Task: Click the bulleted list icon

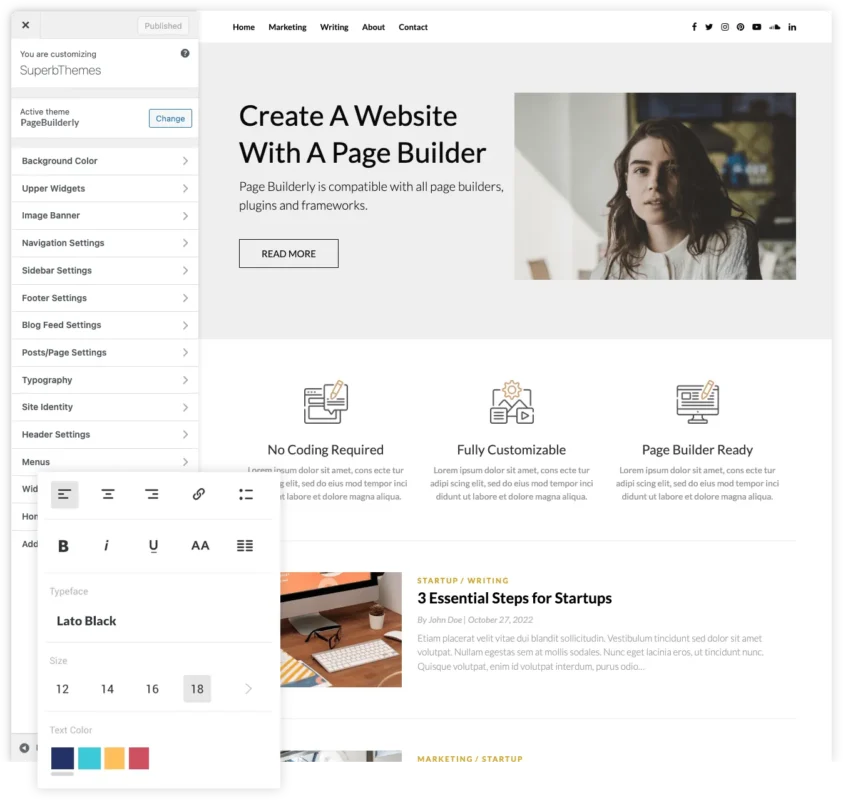Action: [246, 493]
